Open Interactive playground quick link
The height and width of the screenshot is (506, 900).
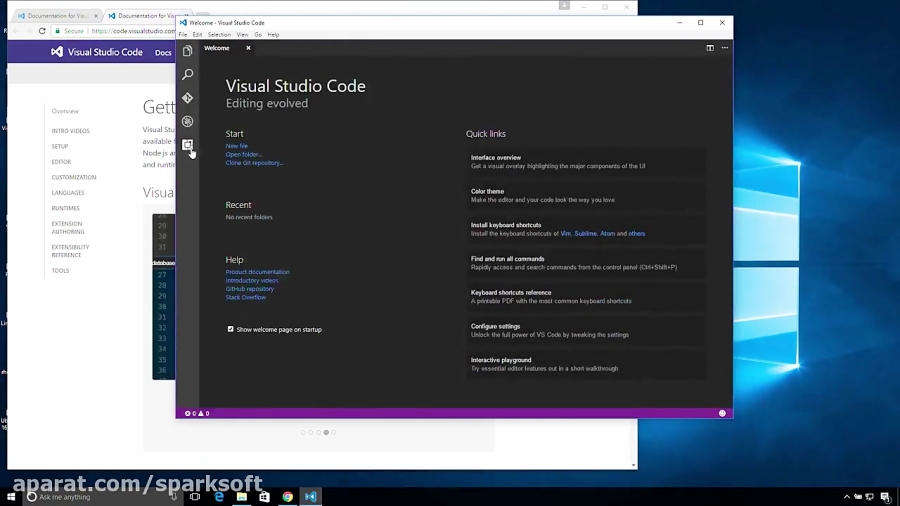pos(585,364)
